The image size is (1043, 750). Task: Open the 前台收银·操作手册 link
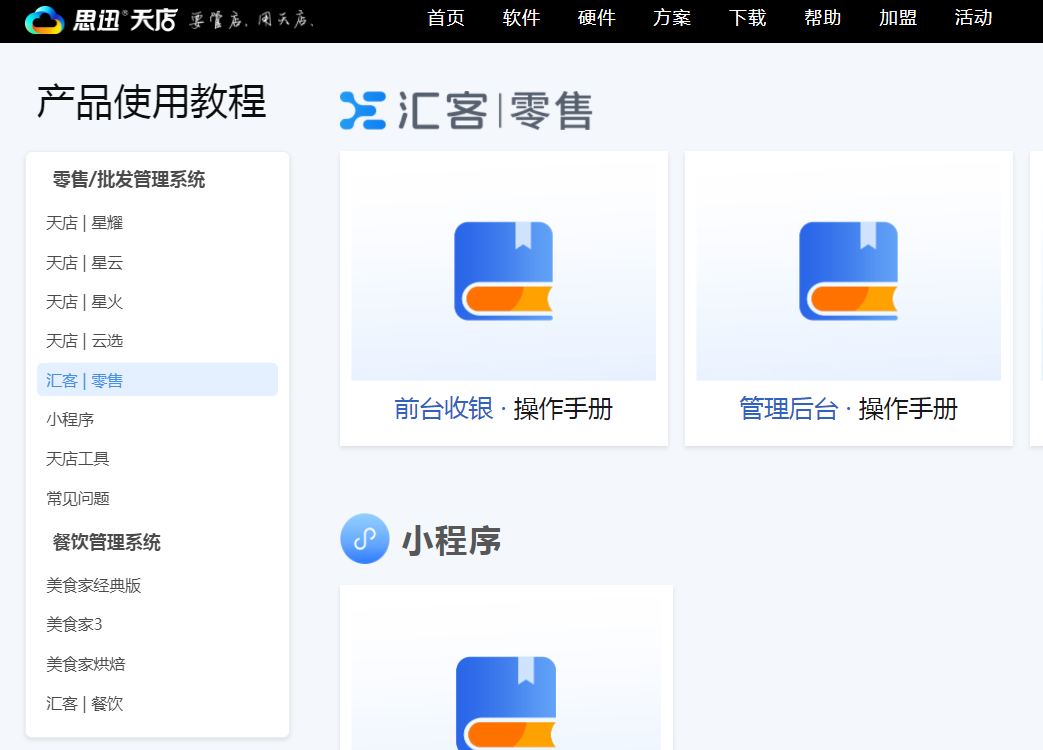coord(503,408)
